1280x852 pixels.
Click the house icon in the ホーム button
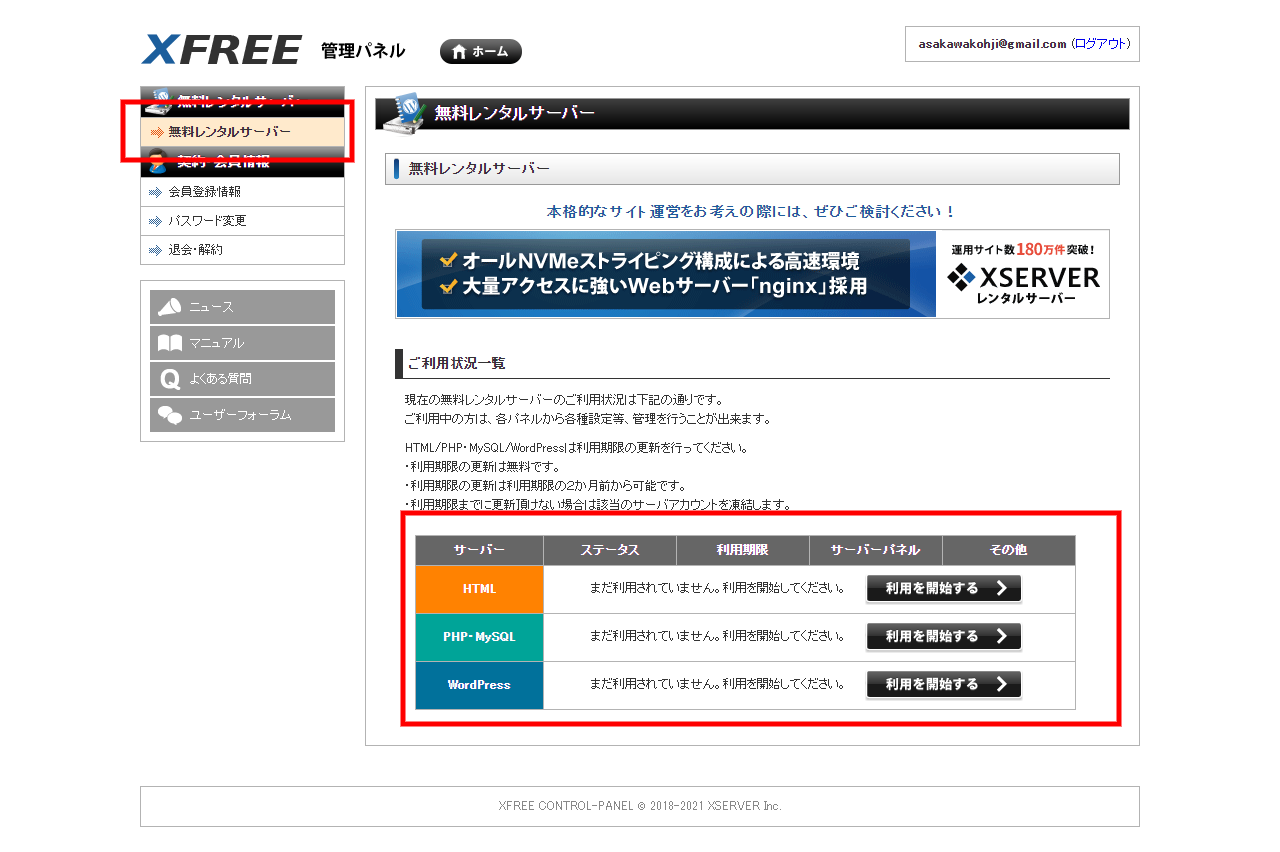tap(459, 52)
